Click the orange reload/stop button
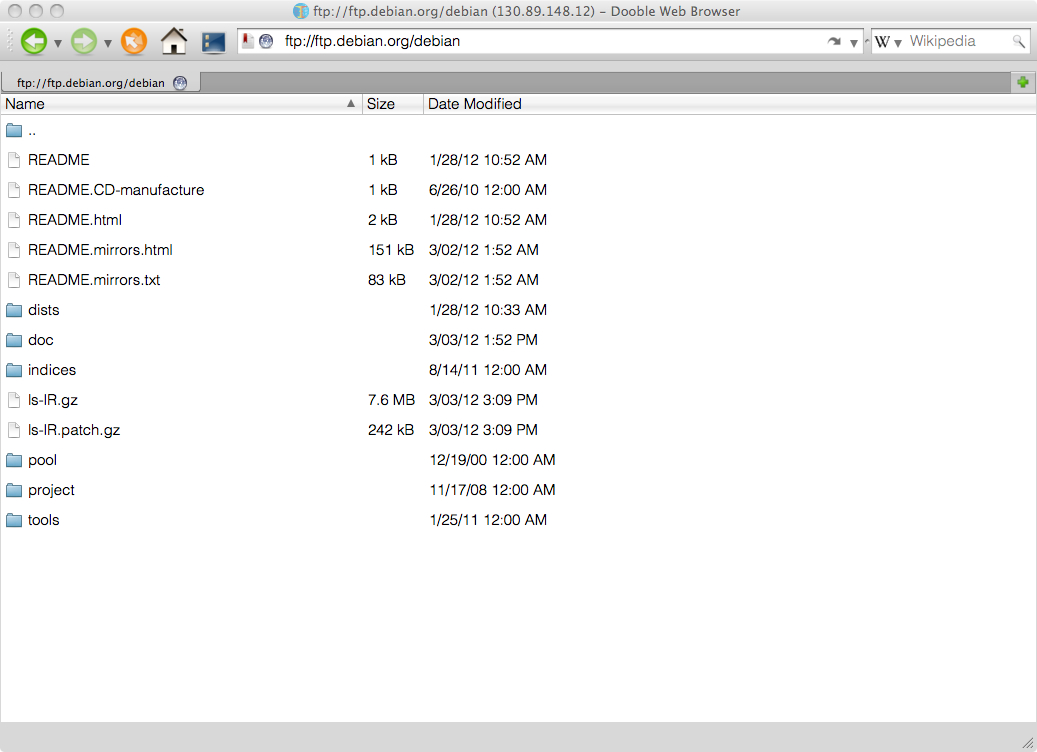Screen dimensions: 1037x752 tap(134, 42)
